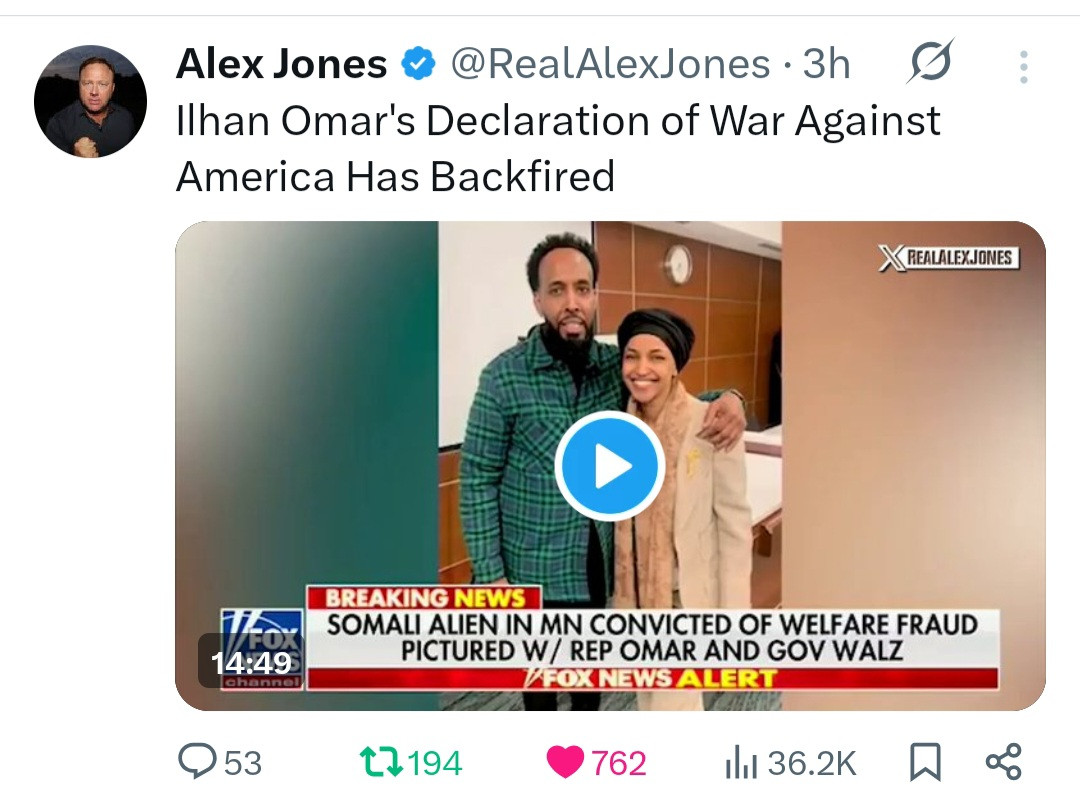Click the 762 likes count
This screenshot has width=1080, height=802.
(x=619, y=763)
